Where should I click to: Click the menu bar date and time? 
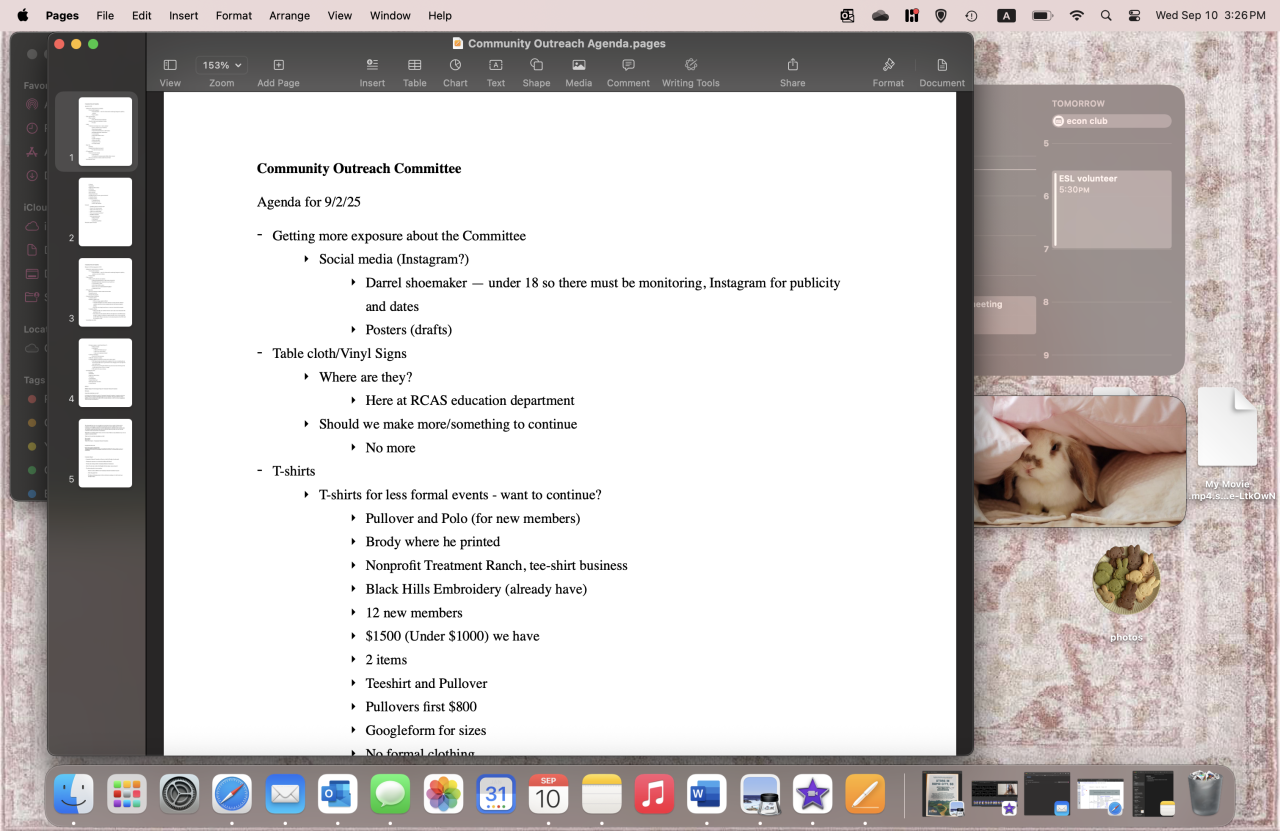(x=1210, y=15)
